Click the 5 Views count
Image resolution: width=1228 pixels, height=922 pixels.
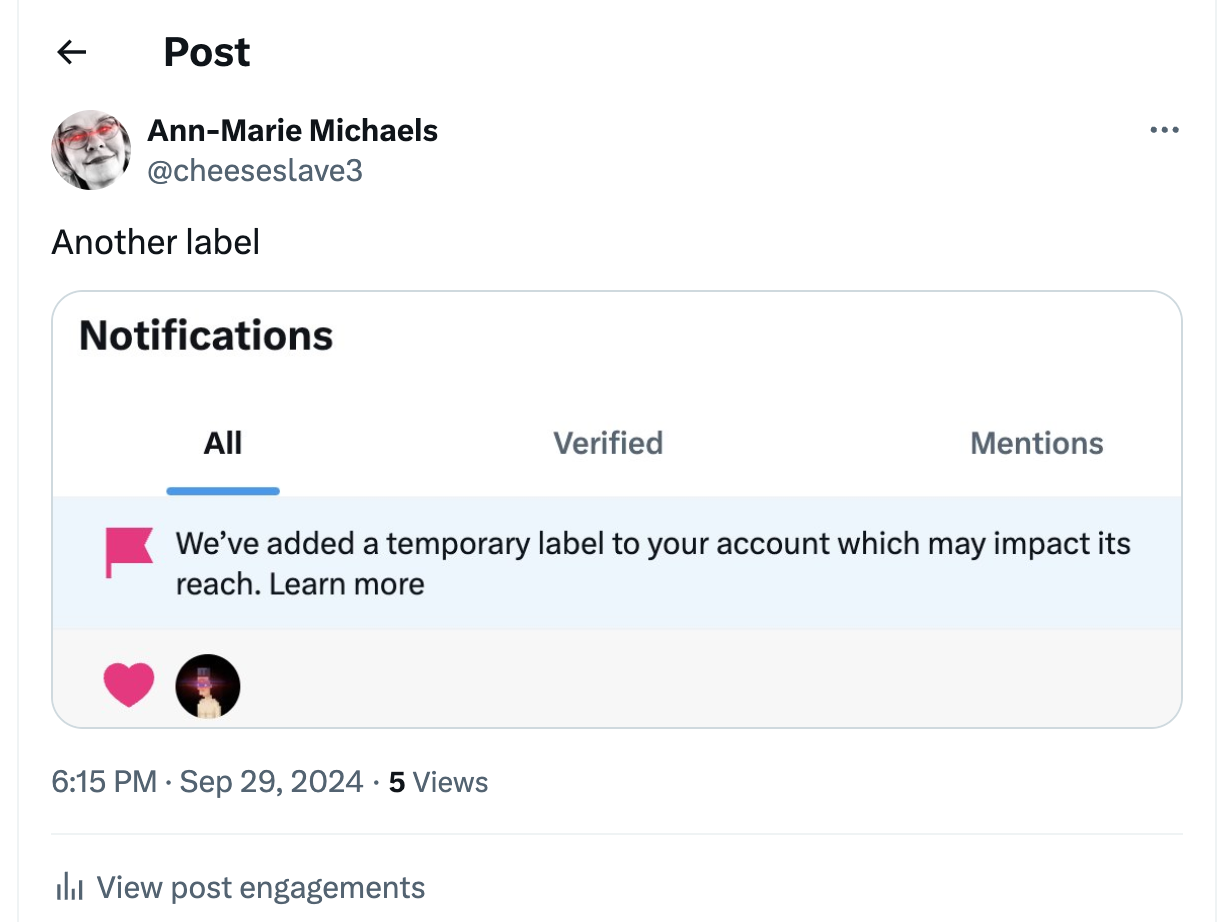pyautogui.click(x=438, y=782)
